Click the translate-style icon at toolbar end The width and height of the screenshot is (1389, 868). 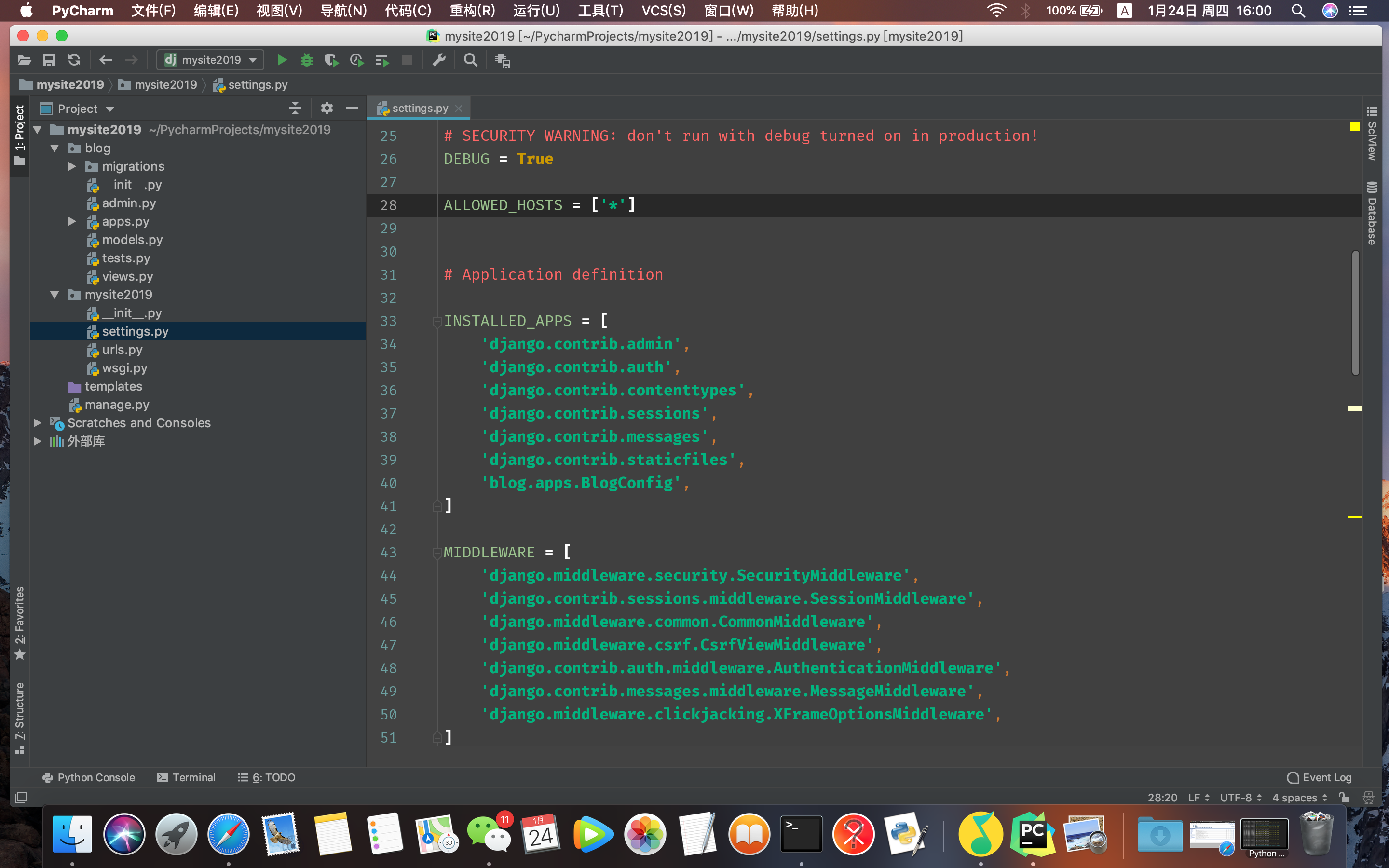tap(503, 60)
